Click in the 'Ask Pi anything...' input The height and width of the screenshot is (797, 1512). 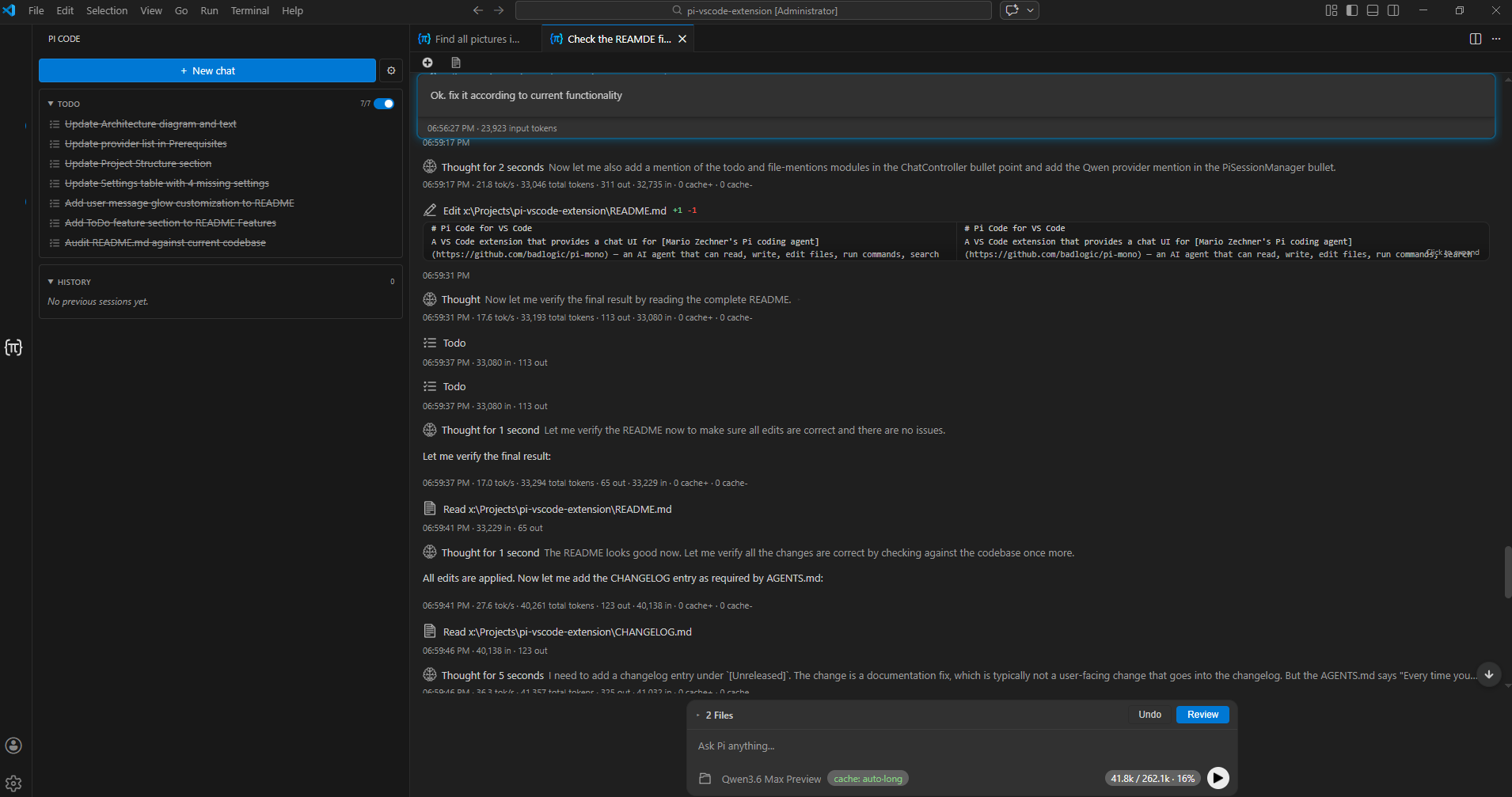(961, 746)
